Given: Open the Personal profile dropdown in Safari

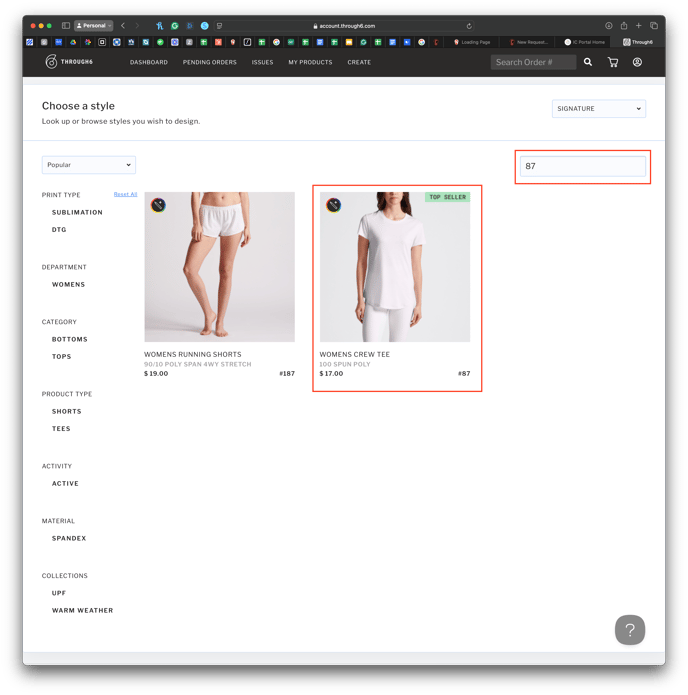Looking at the screenshot, I should point(94,26).
